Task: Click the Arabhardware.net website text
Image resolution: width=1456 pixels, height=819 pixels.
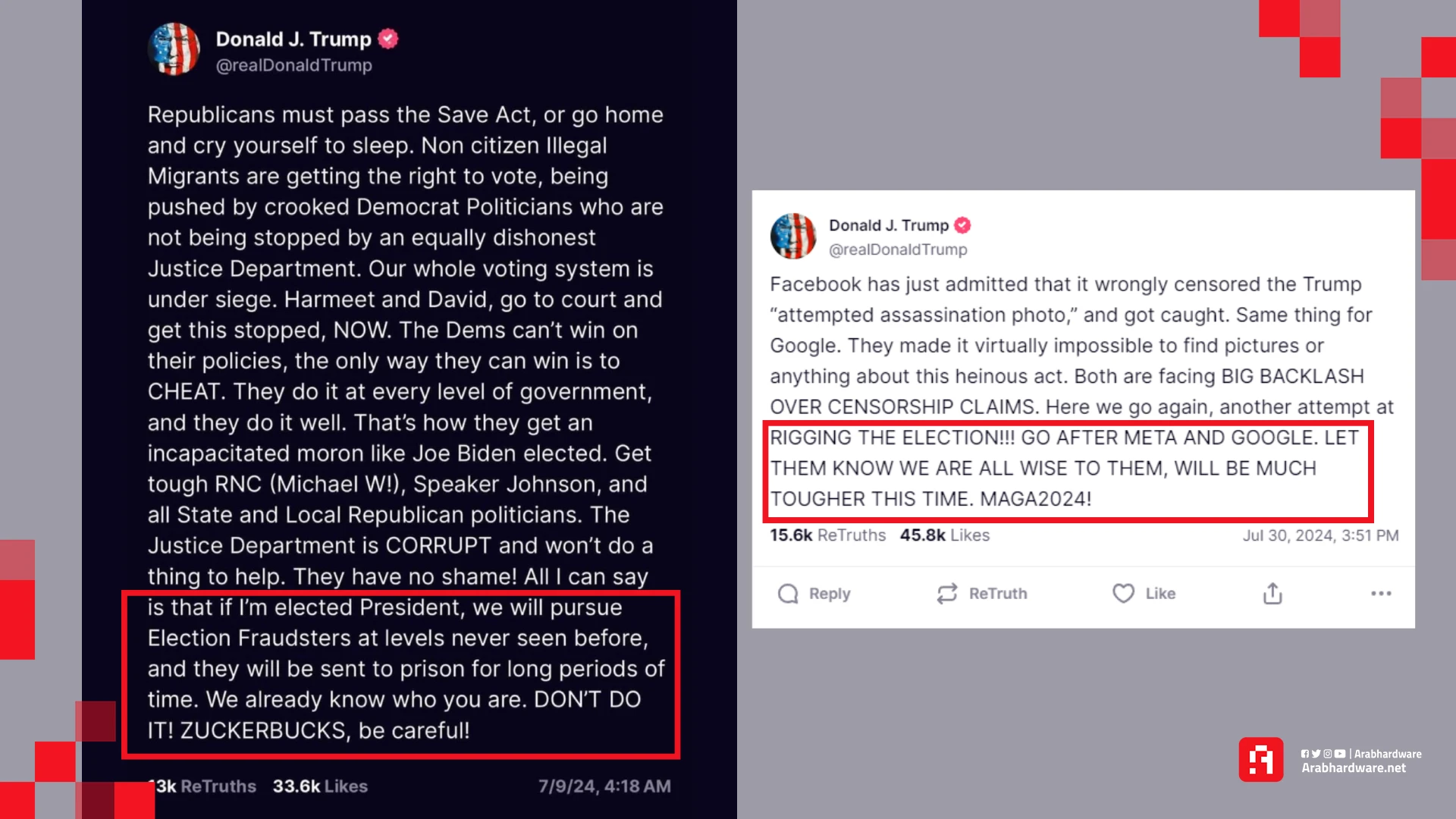Action: (1354, 768)
